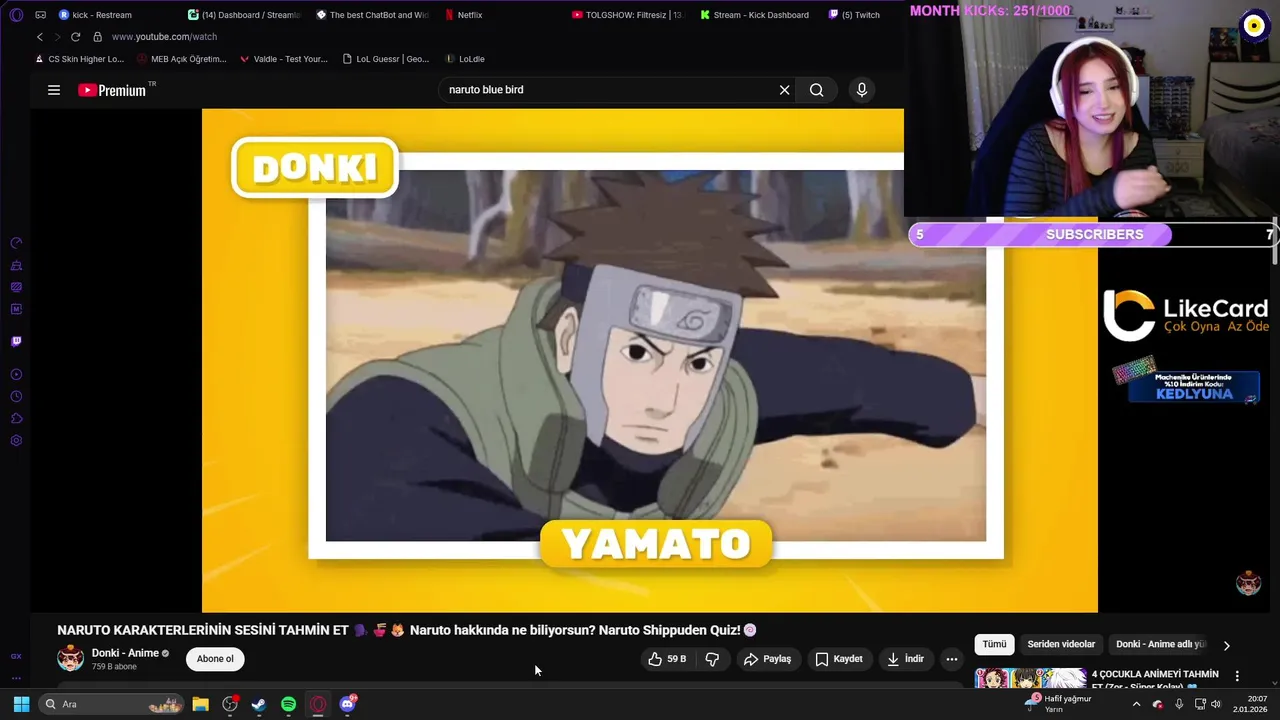Select the Seriden videolar chip
Image resolution: width=1280 pixels, height=720 pixels.
(x=1061, y=645)
